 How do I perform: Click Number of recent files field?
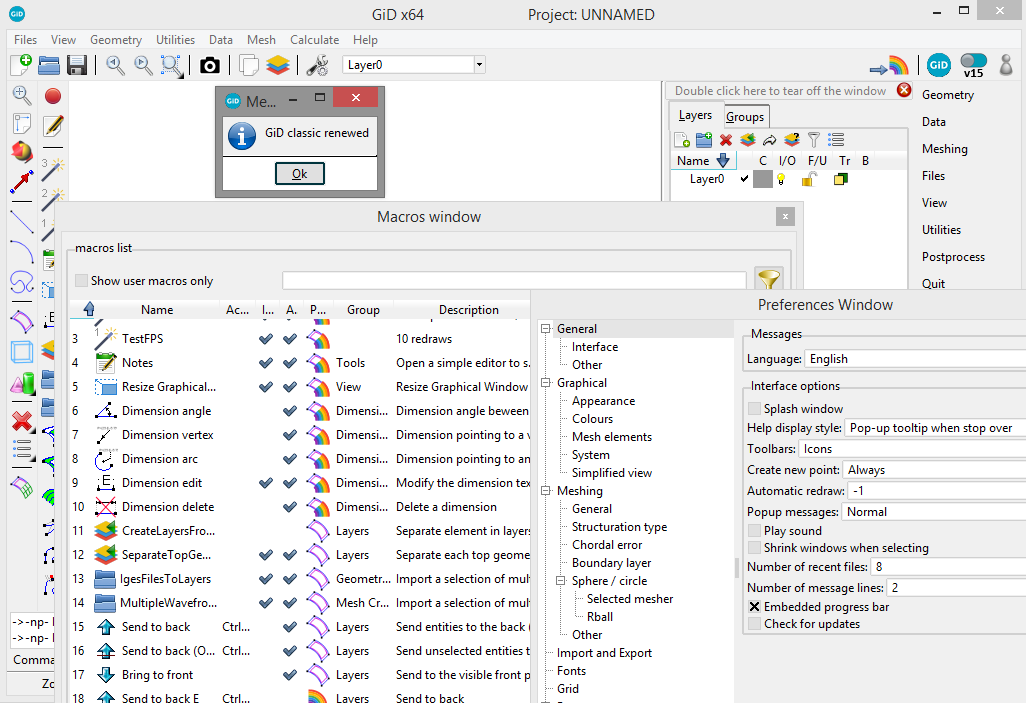948,567
